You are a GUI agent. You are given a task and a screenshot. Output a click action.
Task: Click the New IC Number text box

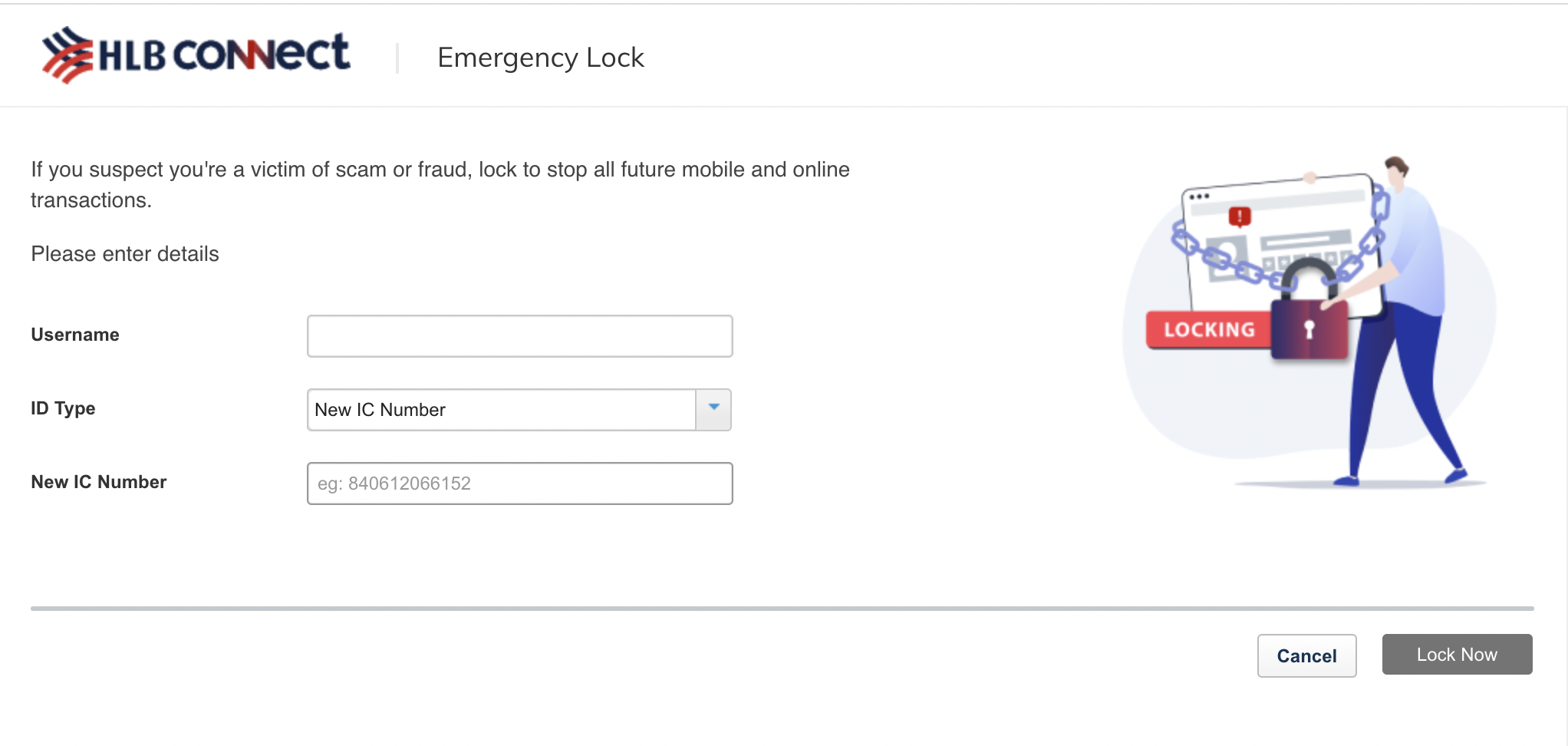coord(519,483)
